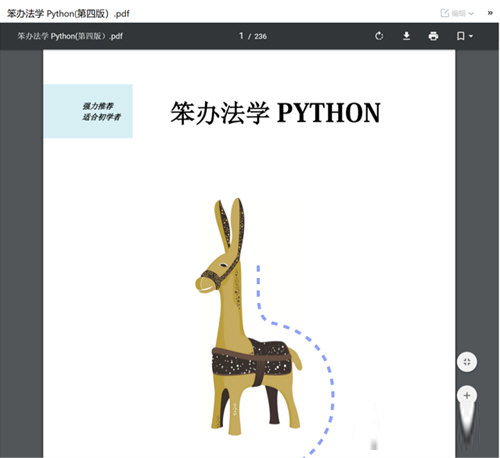Click the 笨办法学 PYTHON heading
This screenshot has height=458, width=500.
[275, 113]
